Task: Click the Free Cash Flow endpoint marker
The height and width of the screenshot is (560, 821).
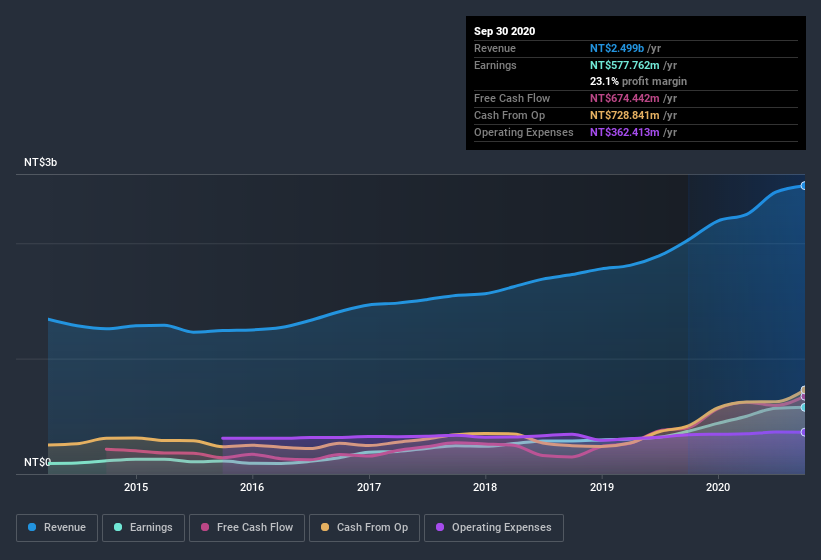Action: click(804, 396)
